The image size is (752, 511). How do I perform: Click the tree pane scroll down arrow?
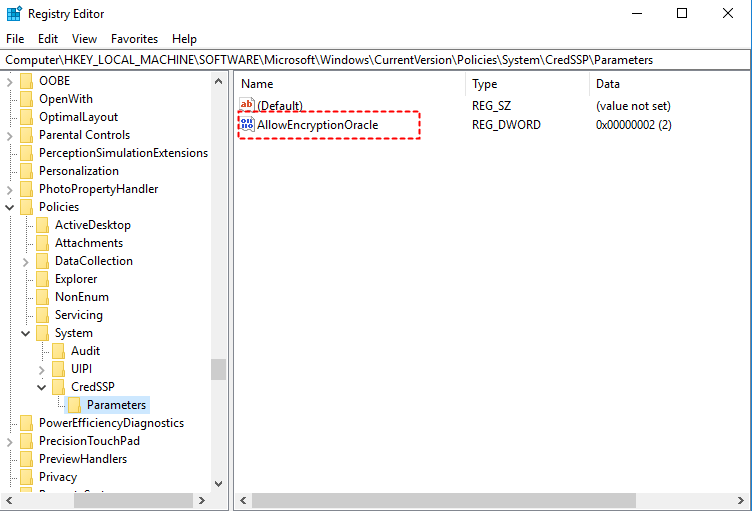tap(218, 484)
